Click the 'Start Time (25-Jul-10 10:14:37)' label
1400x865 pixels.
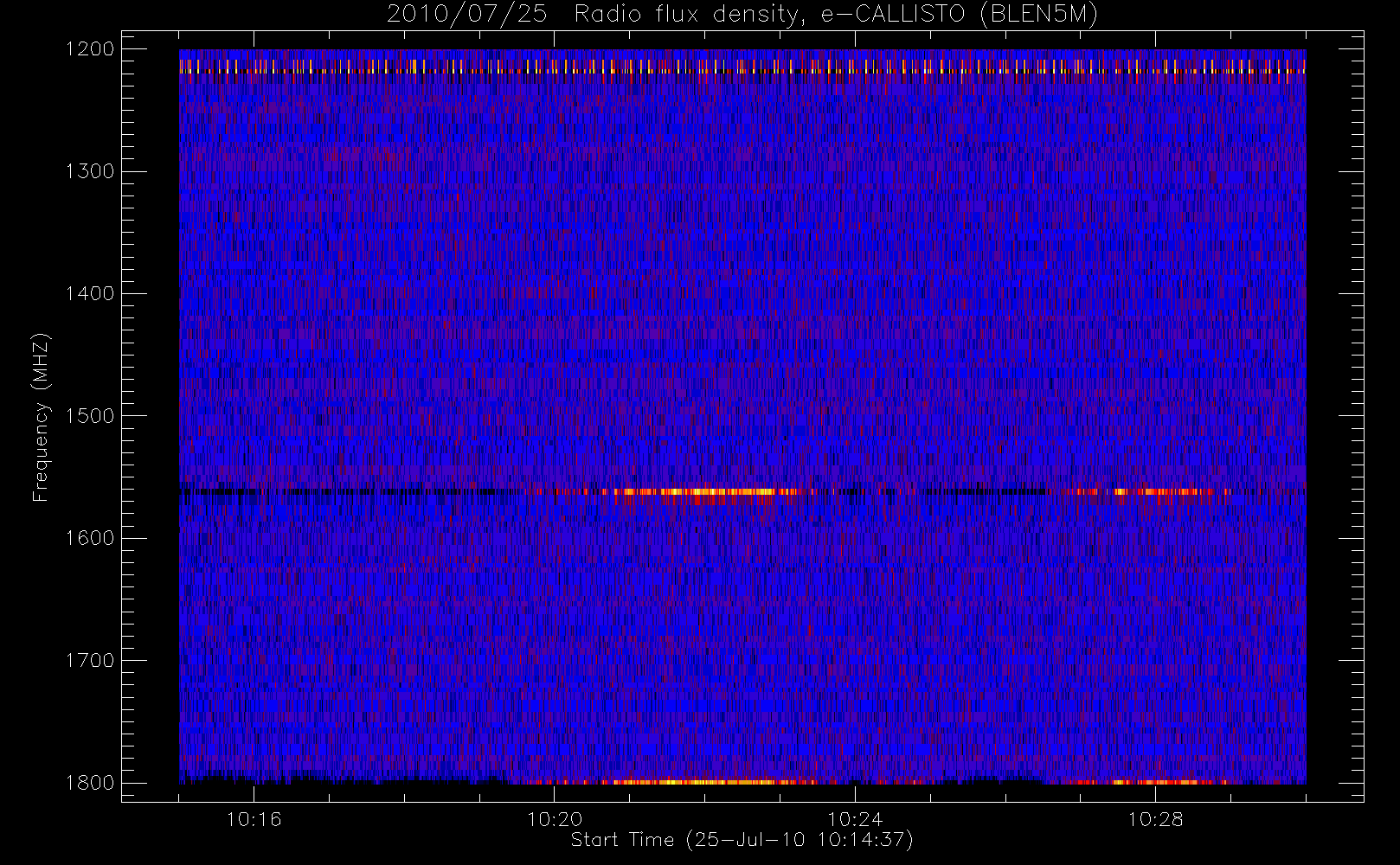pyautogui.click(x=742, y=840)
